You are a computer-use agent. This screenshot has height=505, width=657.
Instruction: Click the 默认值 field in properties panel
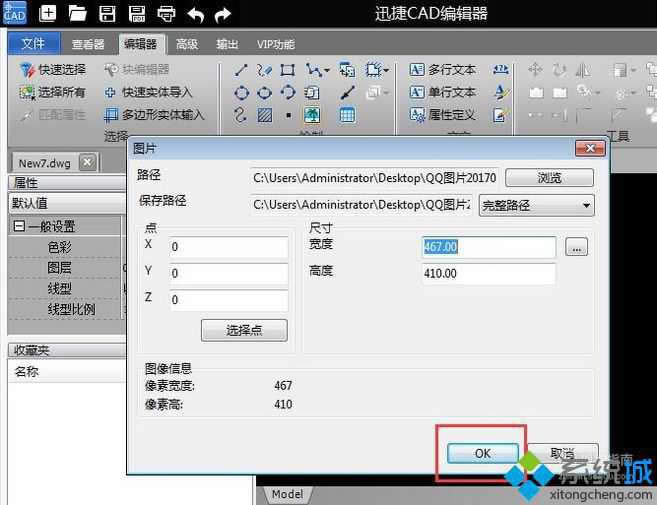click(67, 204)
